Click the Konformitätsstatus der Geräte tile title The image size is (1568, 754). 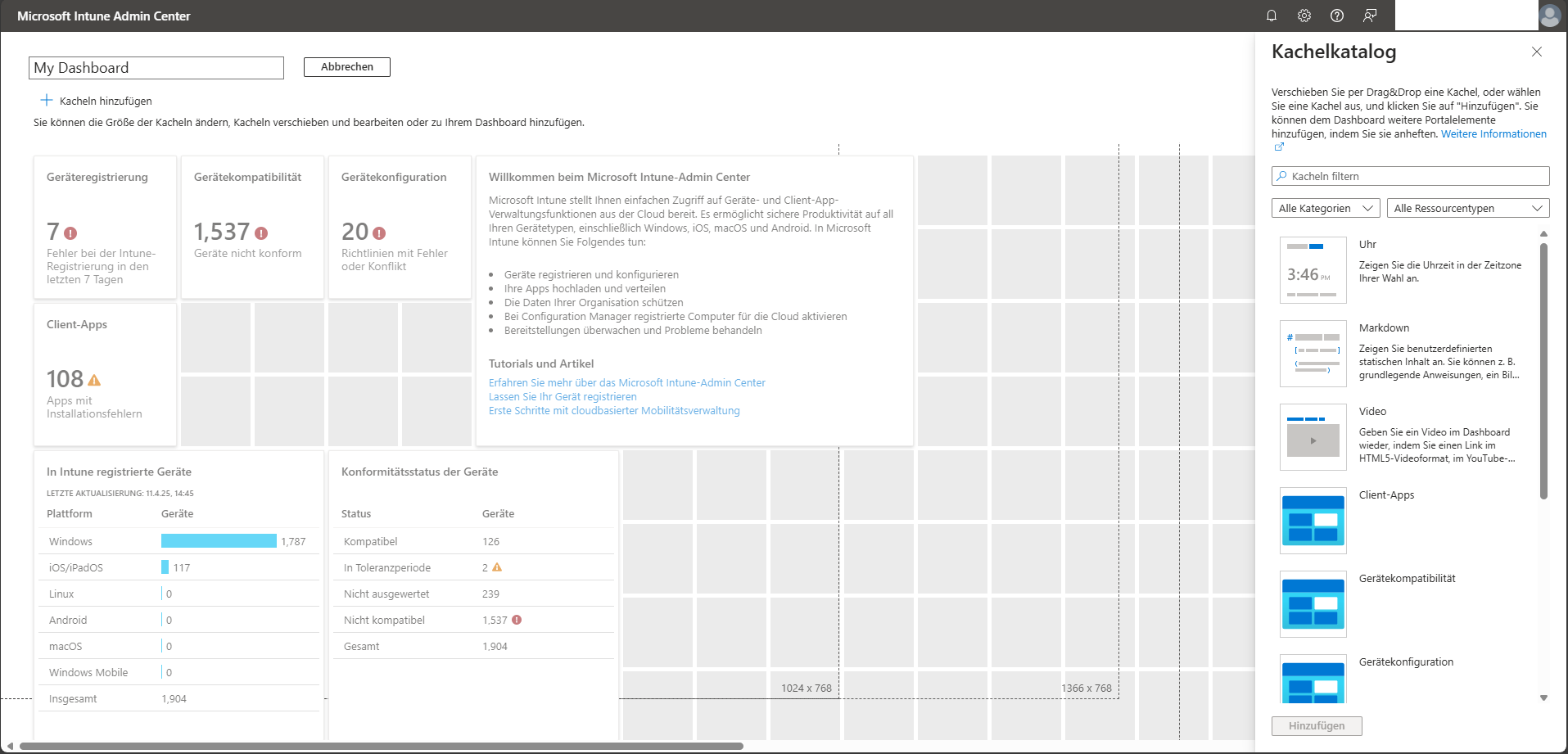419,472
